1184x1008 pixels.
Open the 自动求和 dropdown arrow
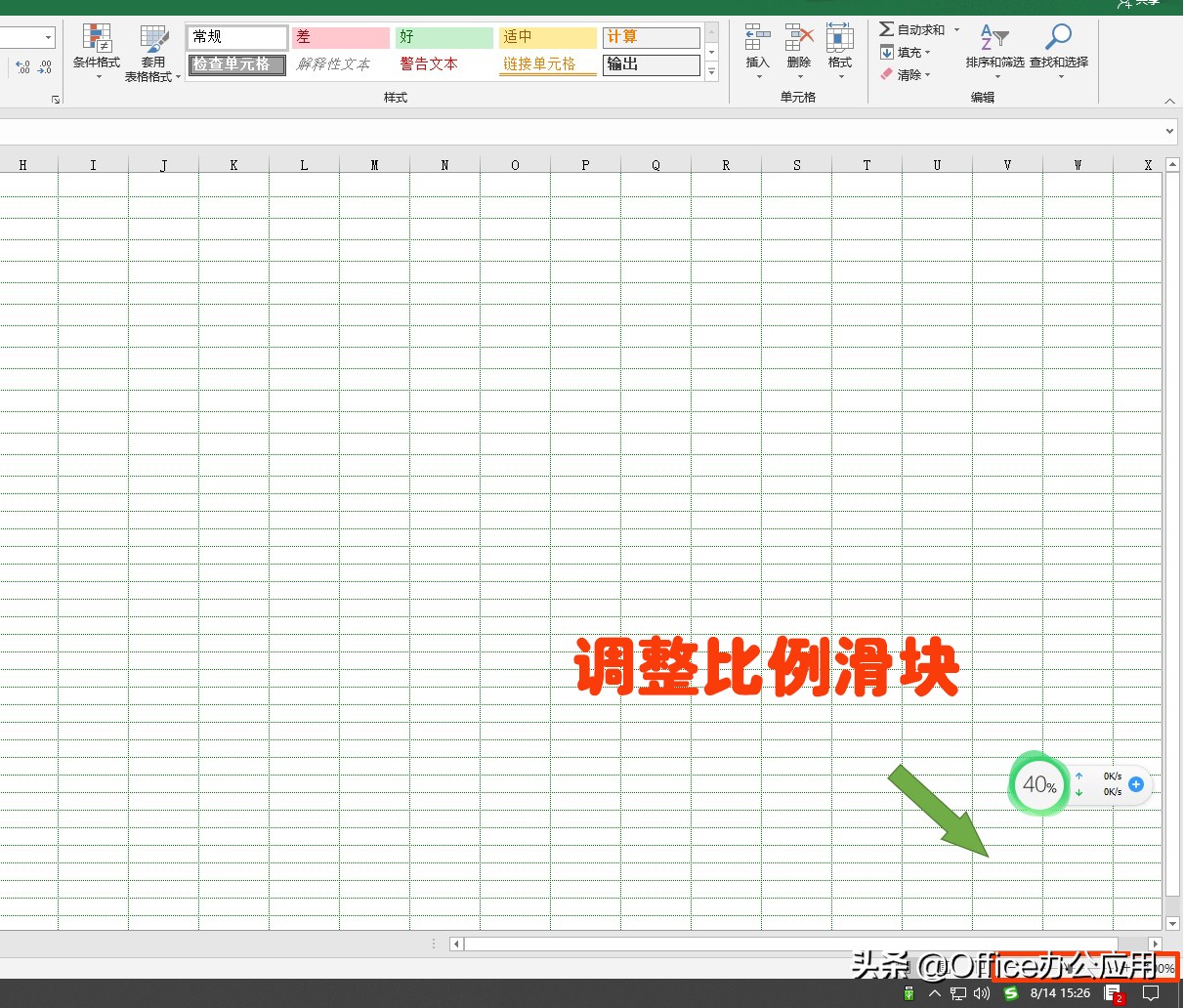(x=956, y=28)
